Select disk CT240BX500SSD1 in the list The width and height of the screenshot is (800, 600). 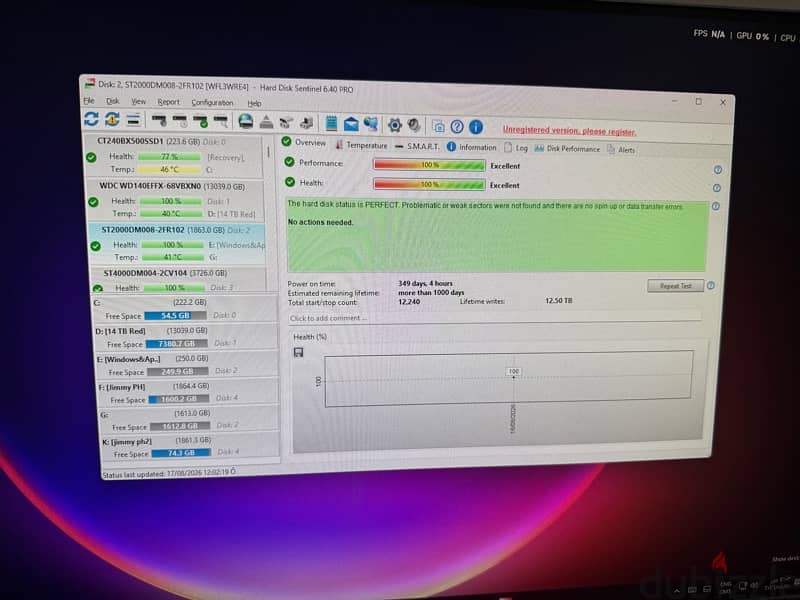tap(174, 156)
